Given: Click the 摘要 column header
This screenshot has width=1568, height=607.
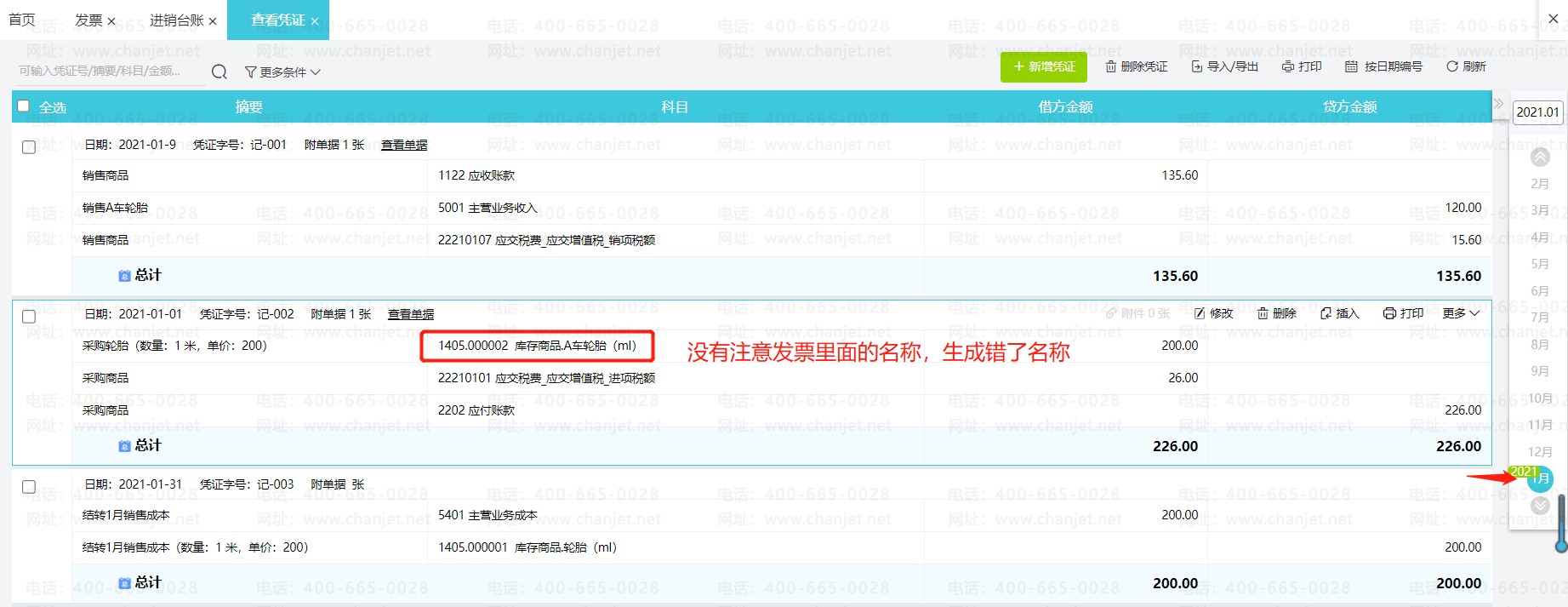Looking at the screenshot, I should (x=248, y=106).
